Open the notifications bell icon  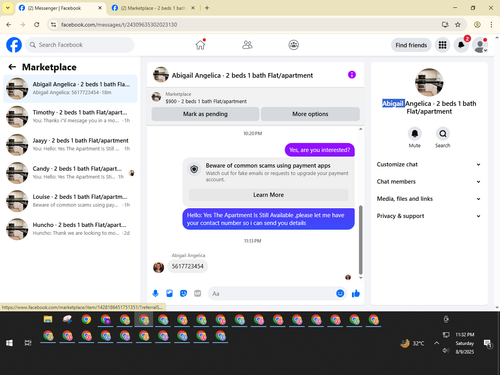click(461, 45)
